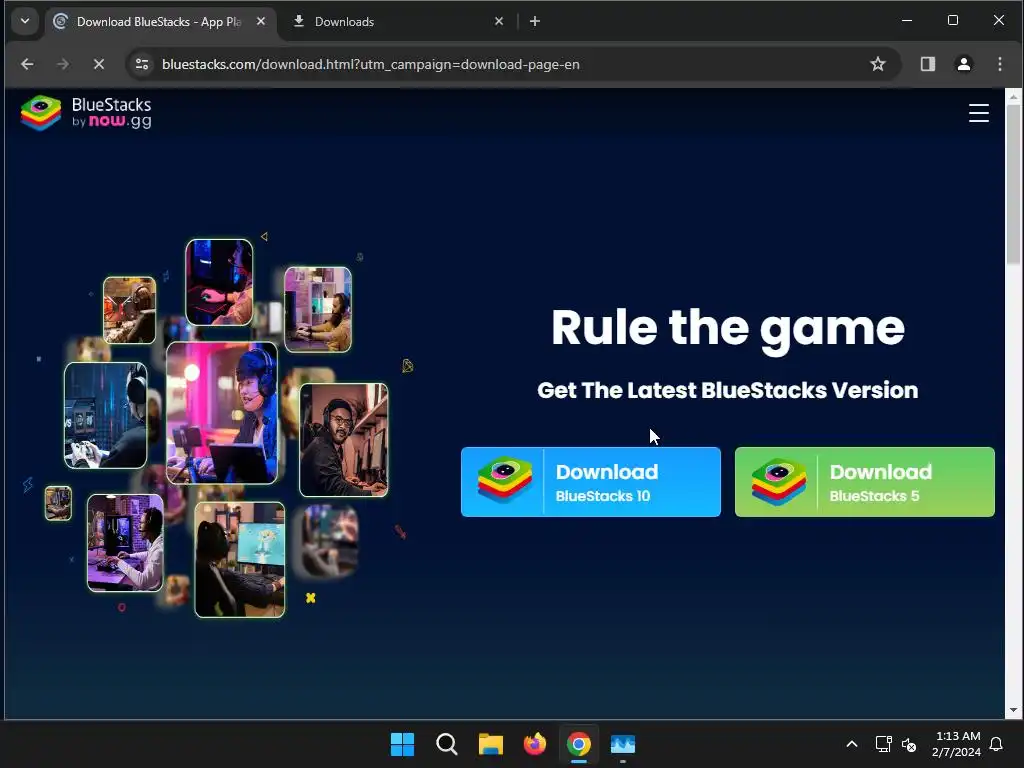Image resolution: width=1024 pixels, height=768 pixels.
Task: Click the BlueStacks by now.gg logo
Action: [86, 113]
